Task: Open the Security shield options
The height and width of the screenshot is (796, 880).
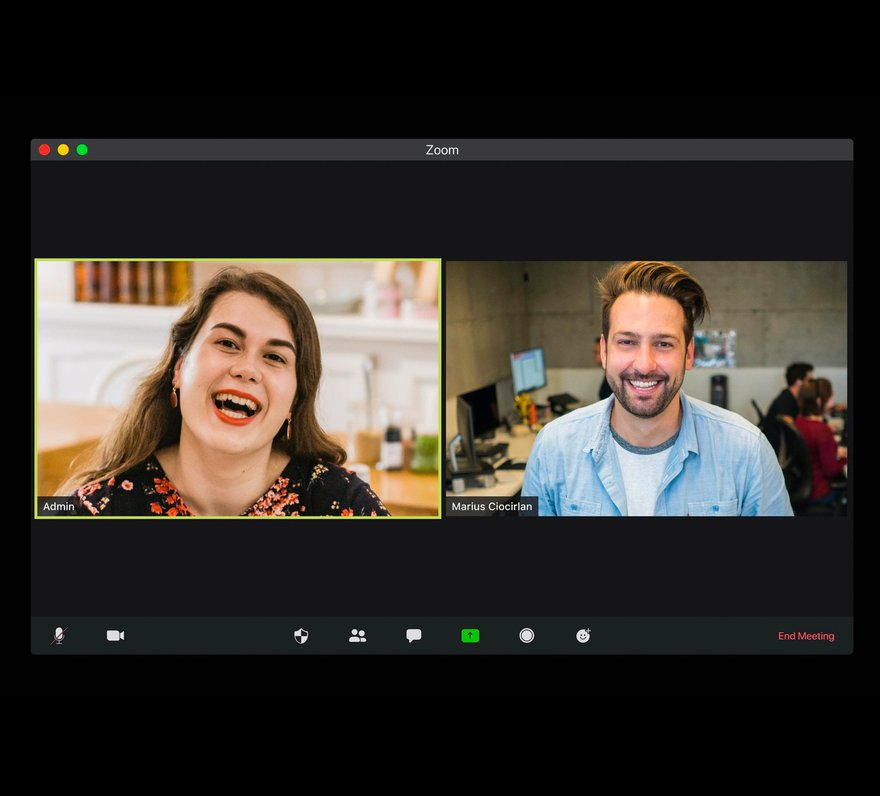Action: click(x=301, y=635)
